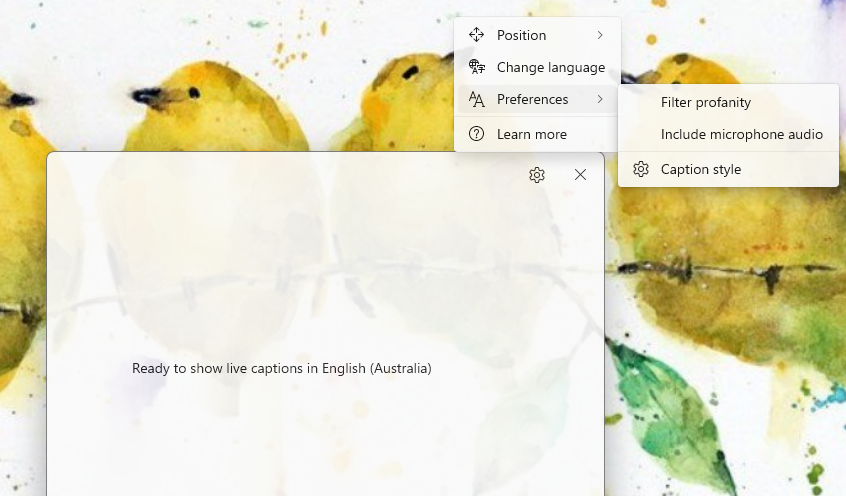Open live captions settings gear
The image size is (846, 496).
(537, 175)
